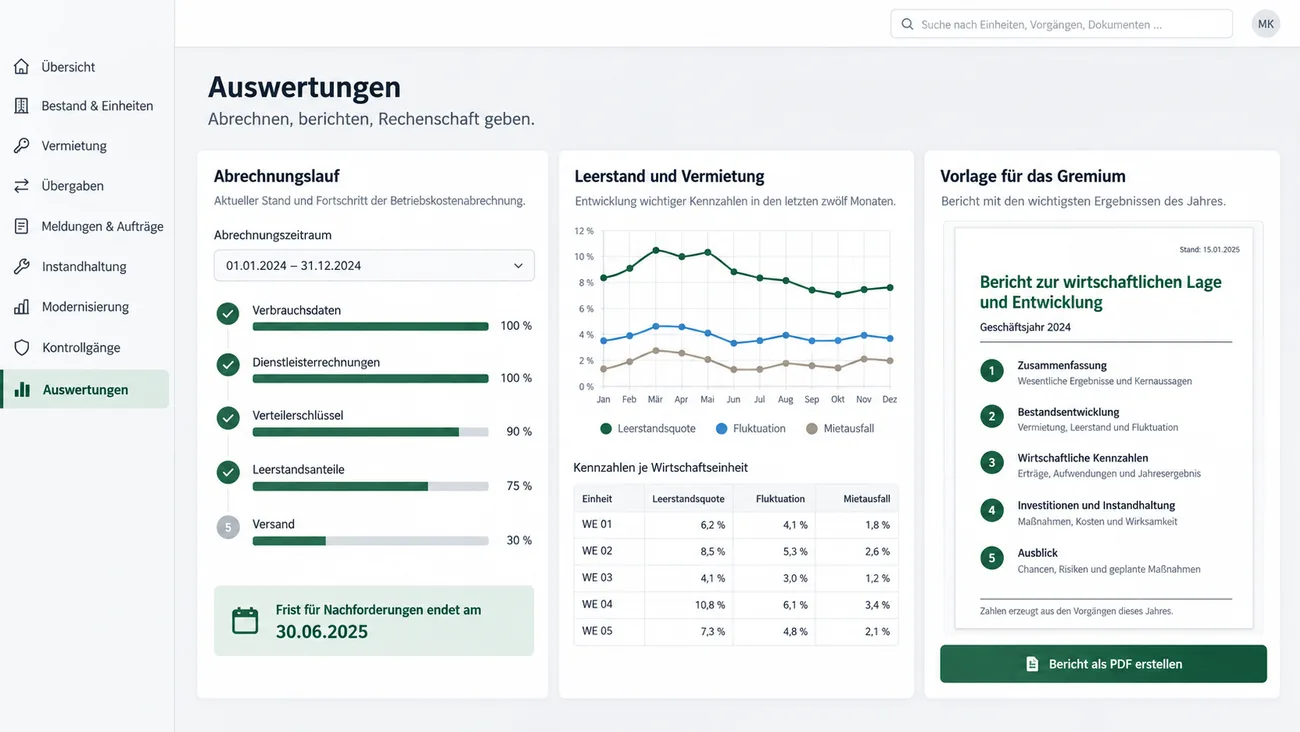1300x732 pixels.
Task: Open the report preview titled Bericht zur wirtschaftlichen Lage
Action: point(1103,429)
